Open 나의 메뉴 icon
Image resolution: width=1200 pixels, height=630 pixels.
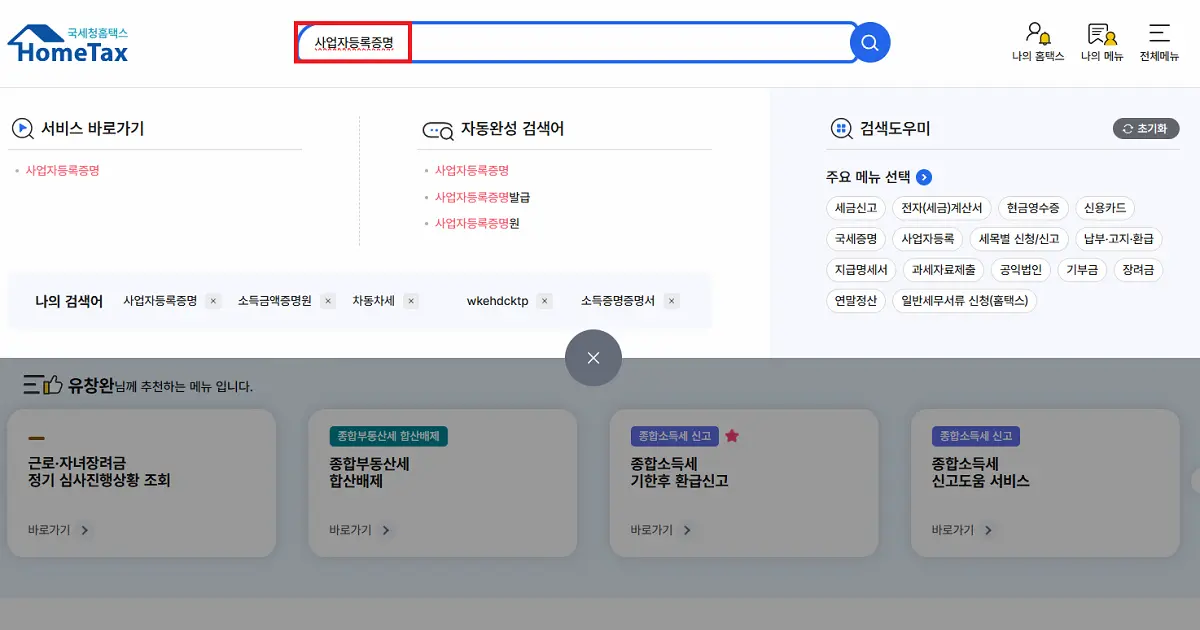[1102, 42]
